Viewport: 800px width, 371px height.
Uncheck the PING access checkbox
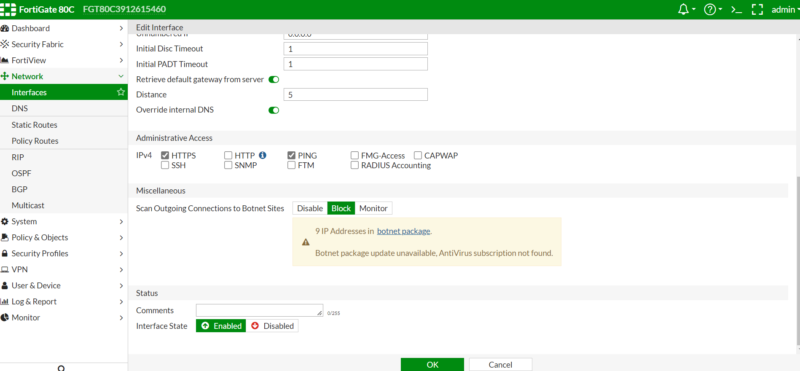(291, 155)
